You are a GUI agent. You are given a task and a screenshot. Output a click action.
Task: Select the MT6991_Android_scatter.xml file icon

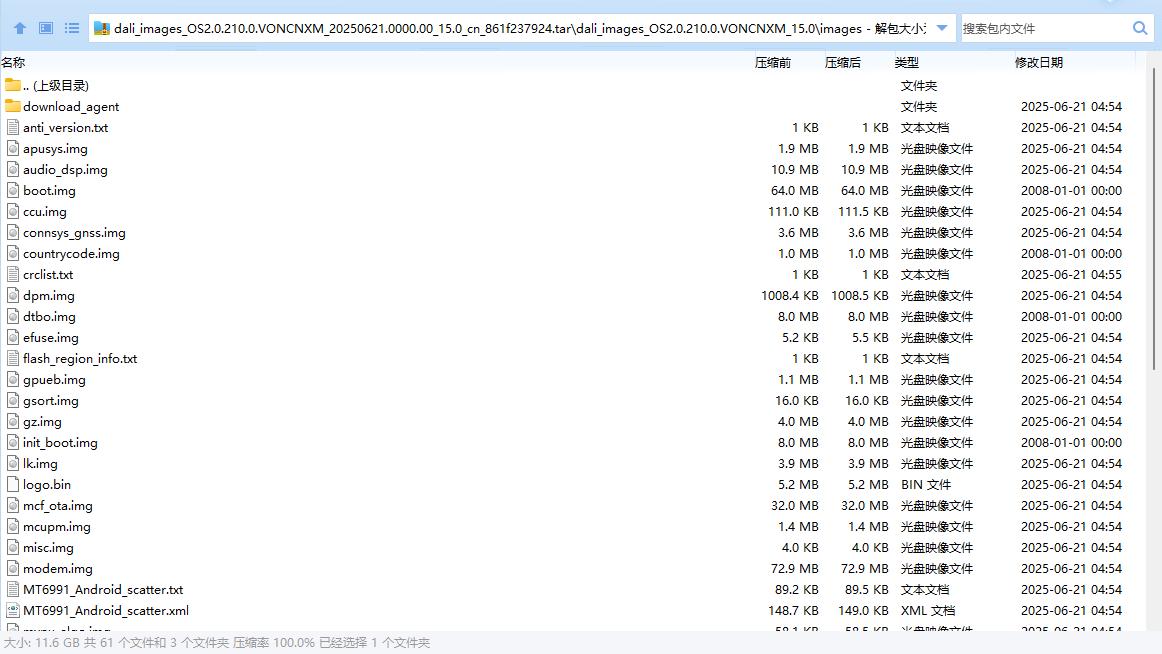[x=13, y=610]
